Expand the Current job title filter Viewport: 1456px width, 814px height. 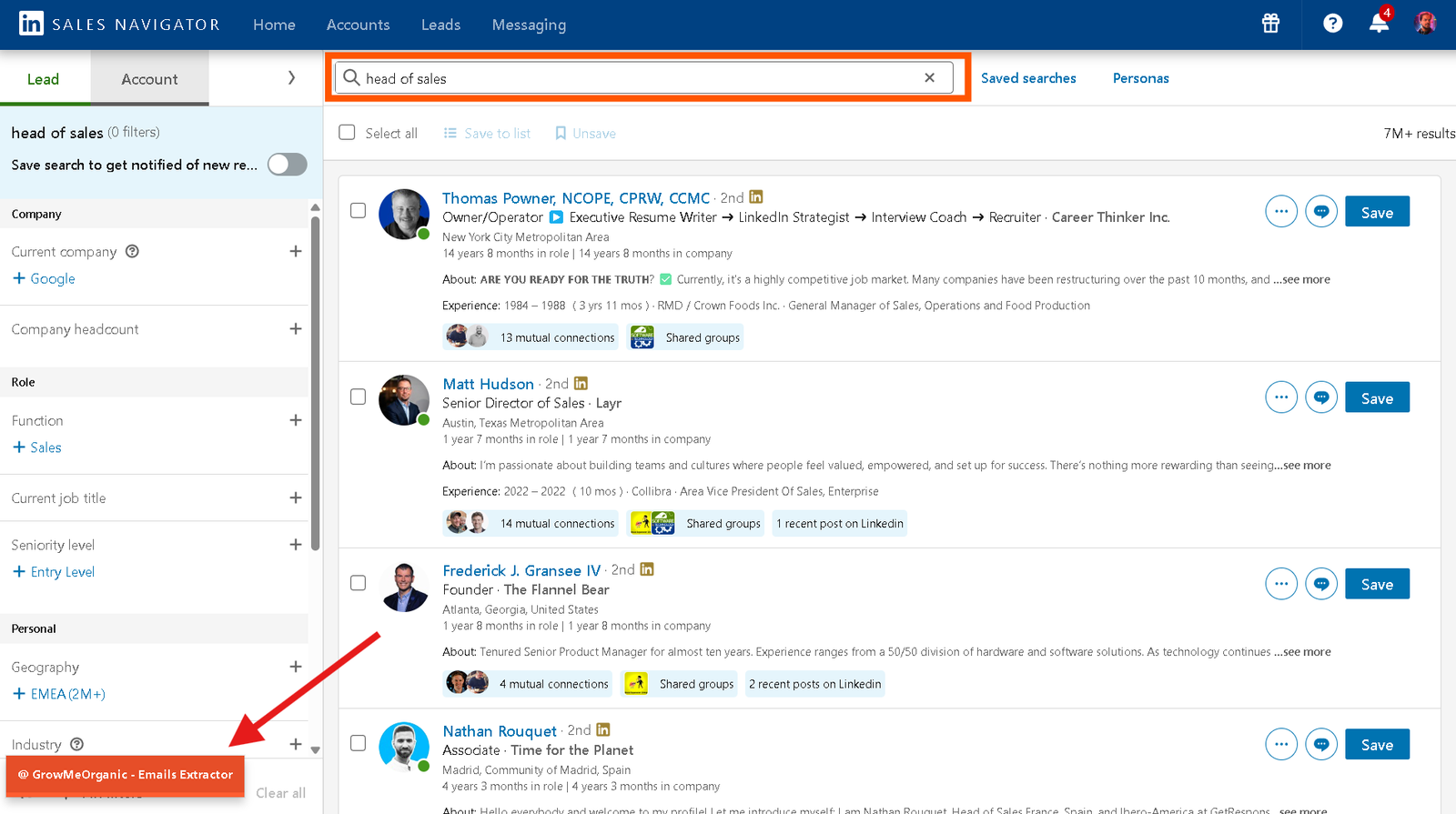(295, 497)
